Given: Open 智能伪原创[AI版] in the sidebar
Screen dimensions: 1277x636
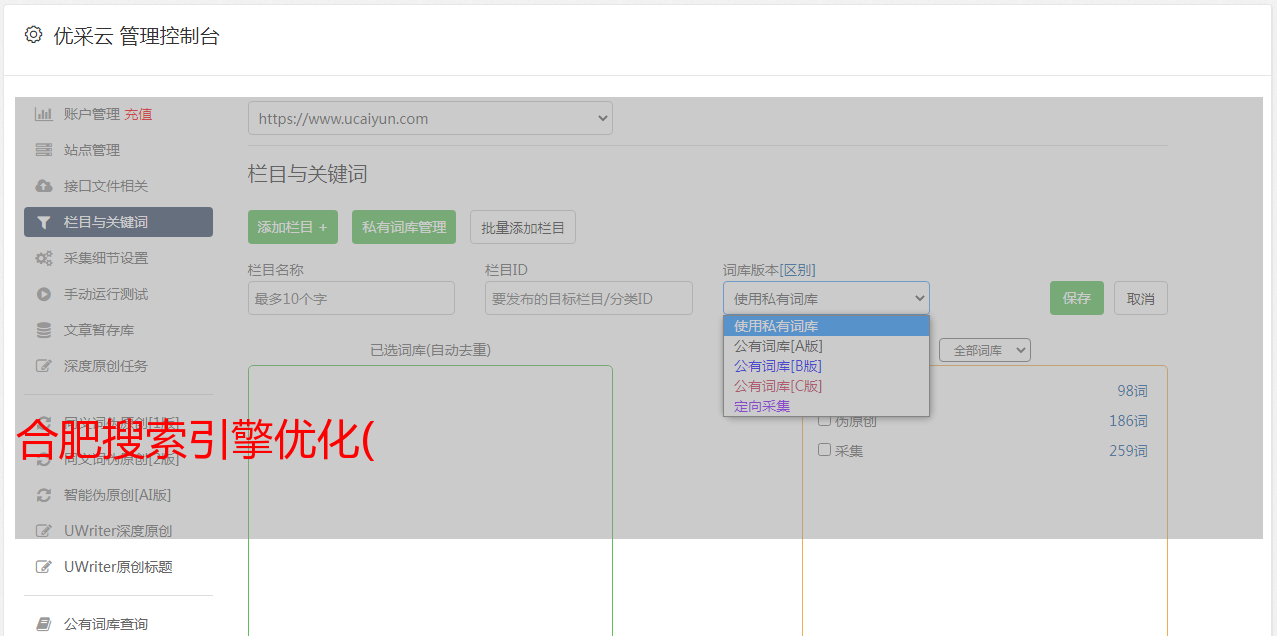Looking at the screenshot, I should 118,495.
